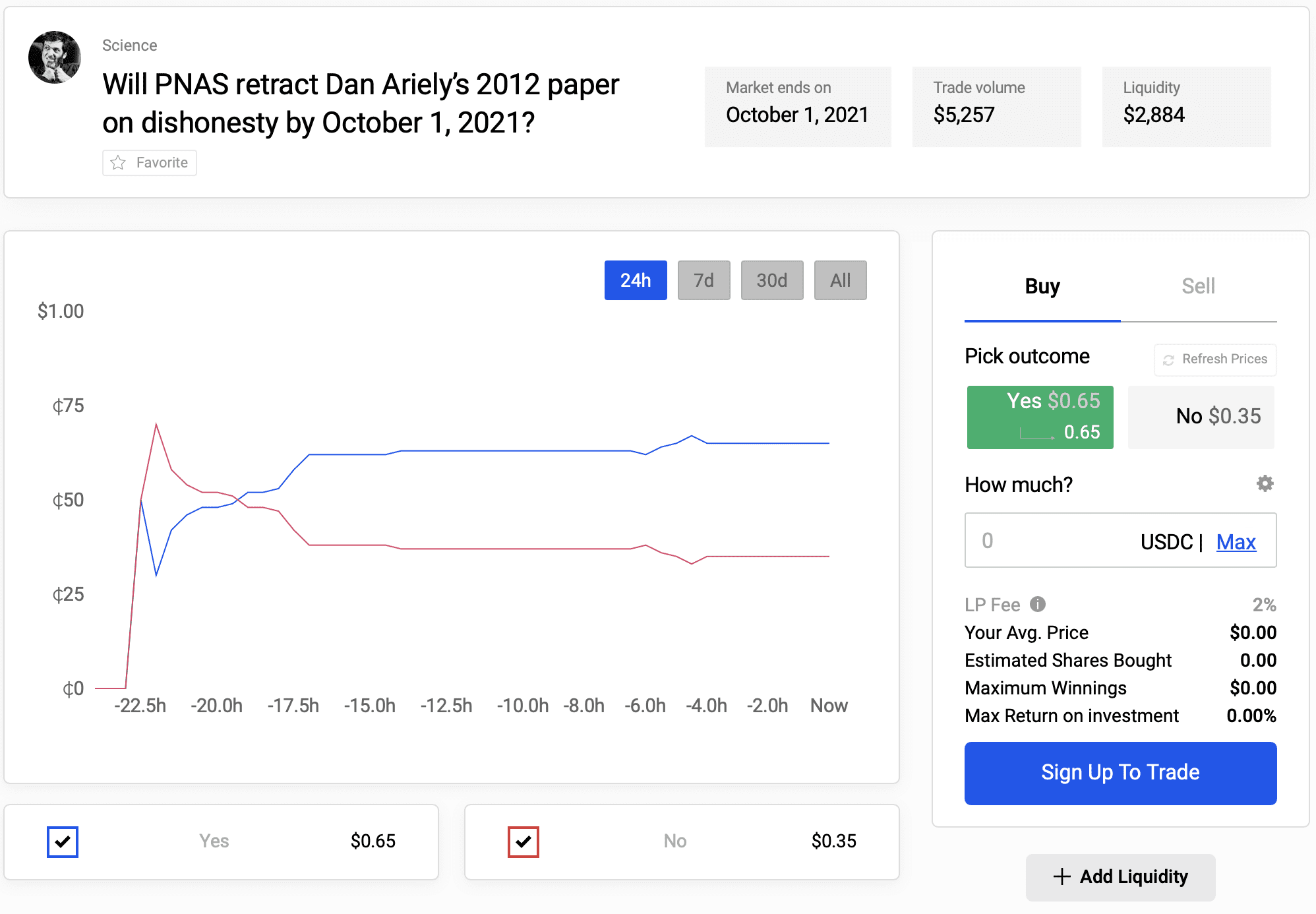
Task: Open the Buy tab
Action: [1042, 287]
